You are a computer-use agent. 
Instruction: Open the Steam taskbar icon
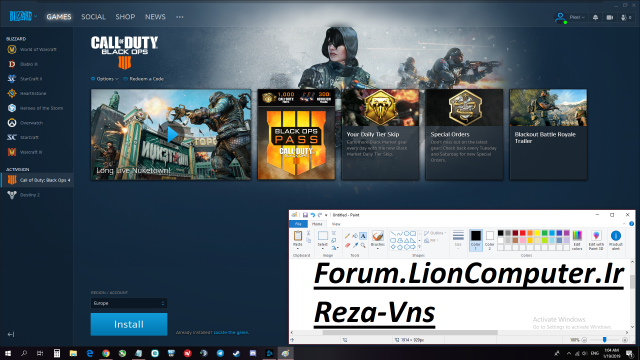236,353
